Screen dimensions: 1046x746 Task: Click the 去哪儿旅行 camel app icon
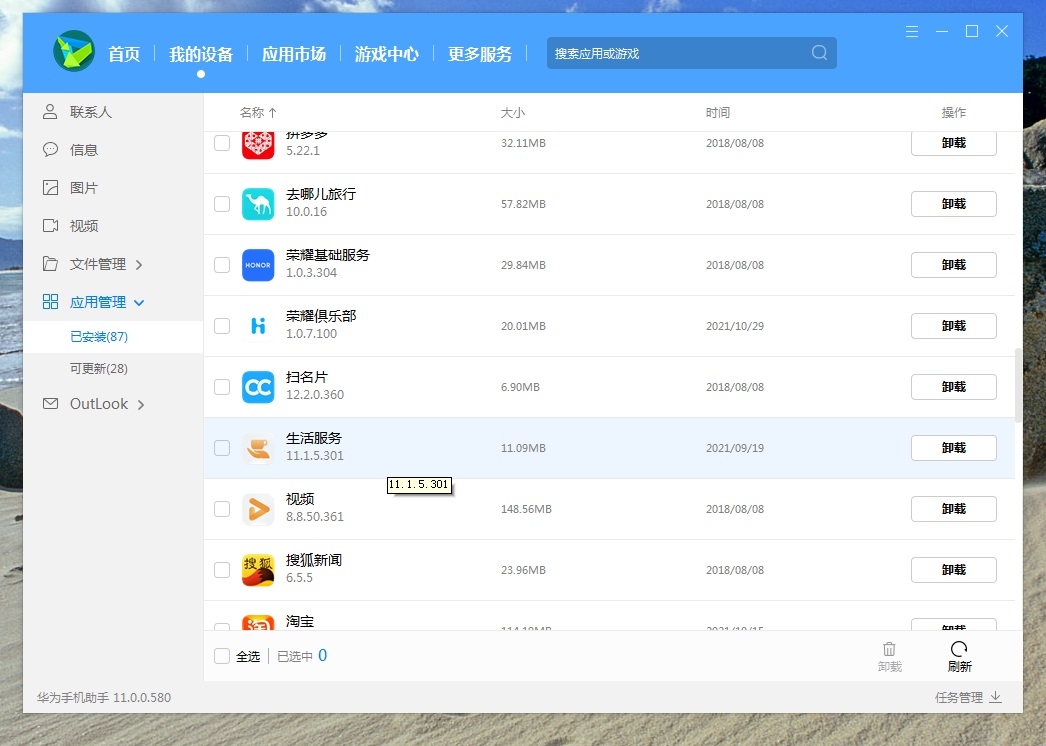(258, 204)
